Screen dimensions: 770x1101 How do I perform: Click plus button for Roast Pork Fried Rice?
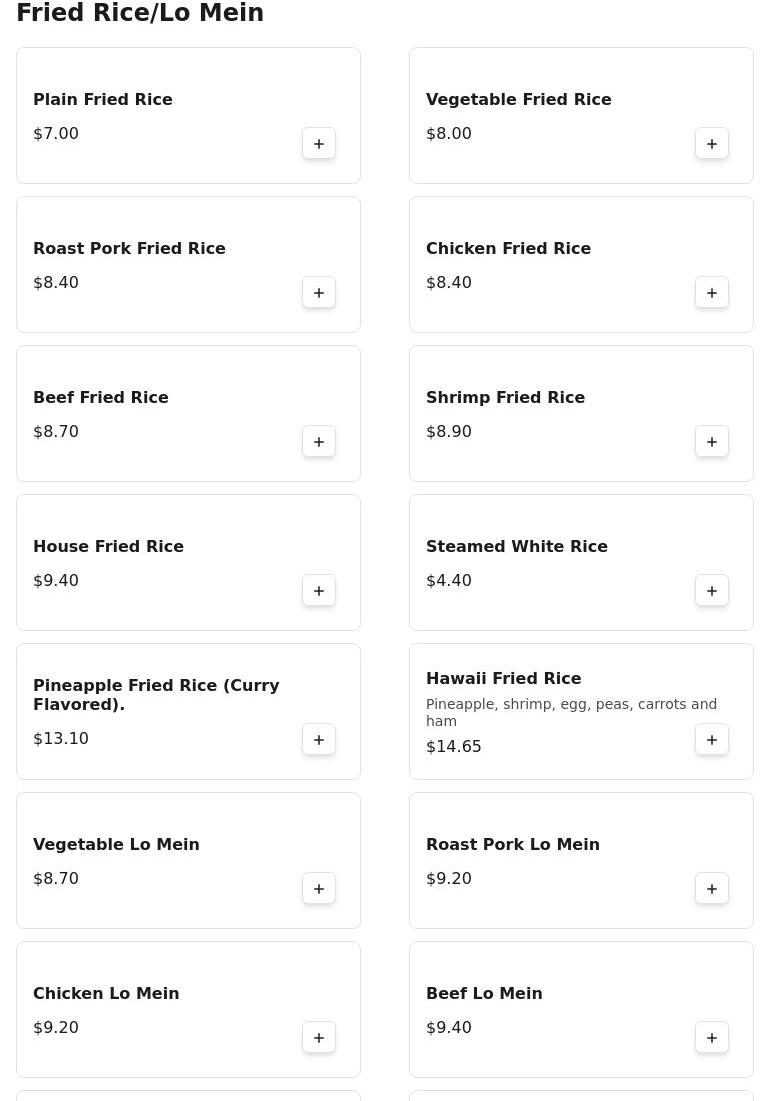pos(319,293)
